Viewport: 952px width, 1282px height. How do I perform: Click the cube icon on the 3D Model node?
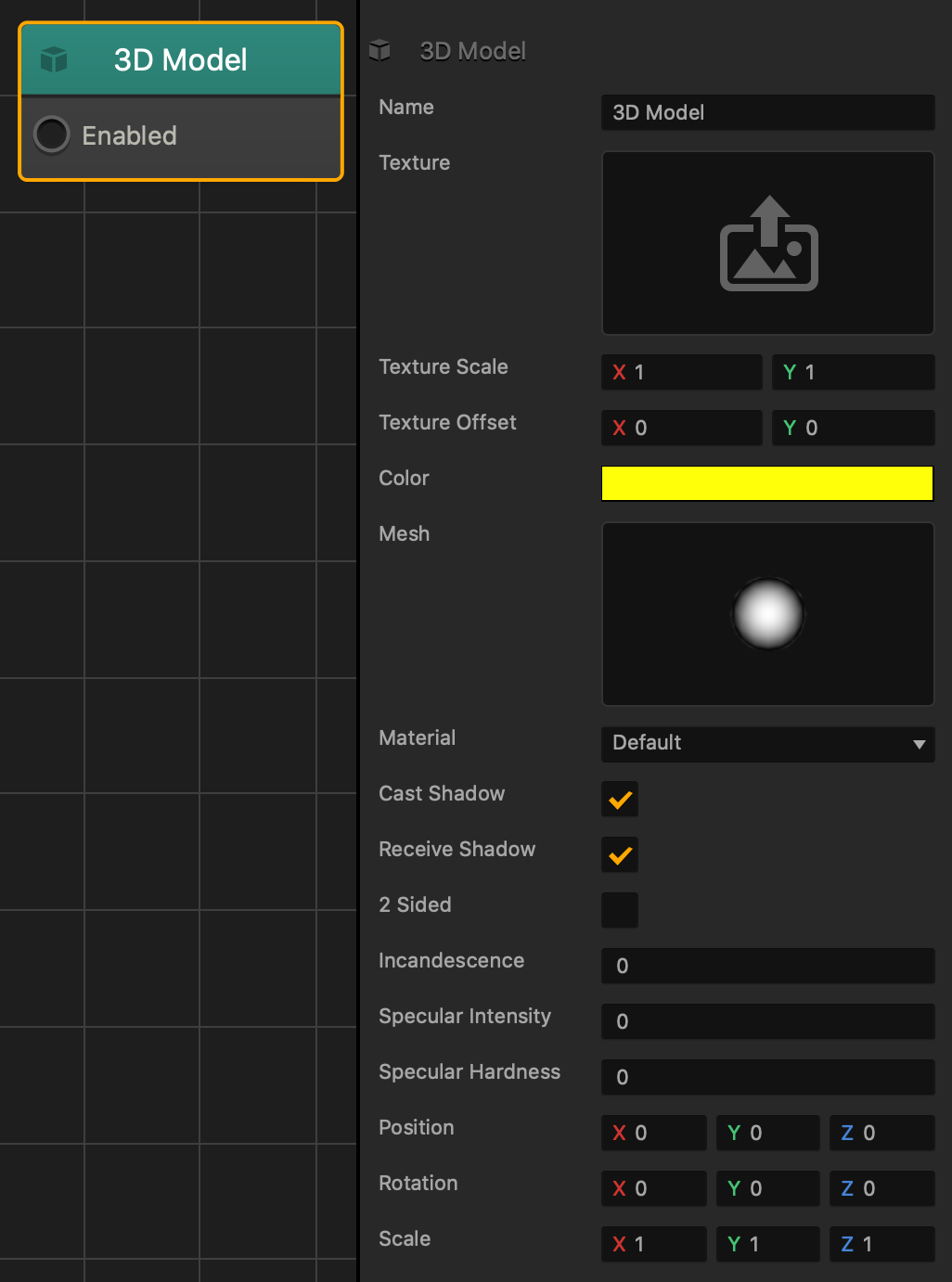[54, 59]
